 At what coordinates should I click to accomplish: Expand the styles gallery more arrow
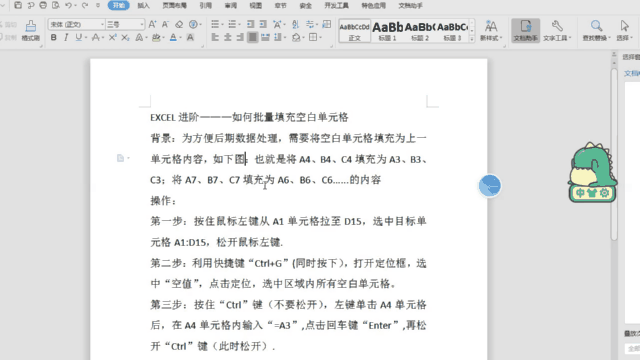tap(472, 39)
